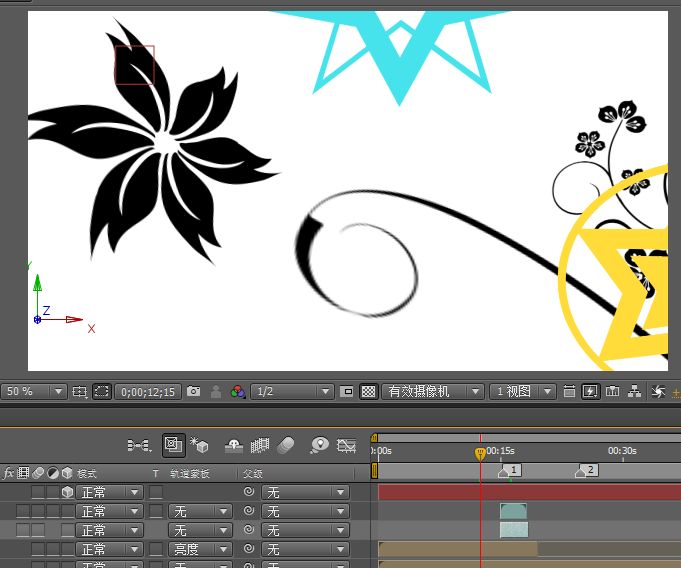Open the grid and guide options icon
This screenshot has width=681, height=568.
click(x=79, y=392)
